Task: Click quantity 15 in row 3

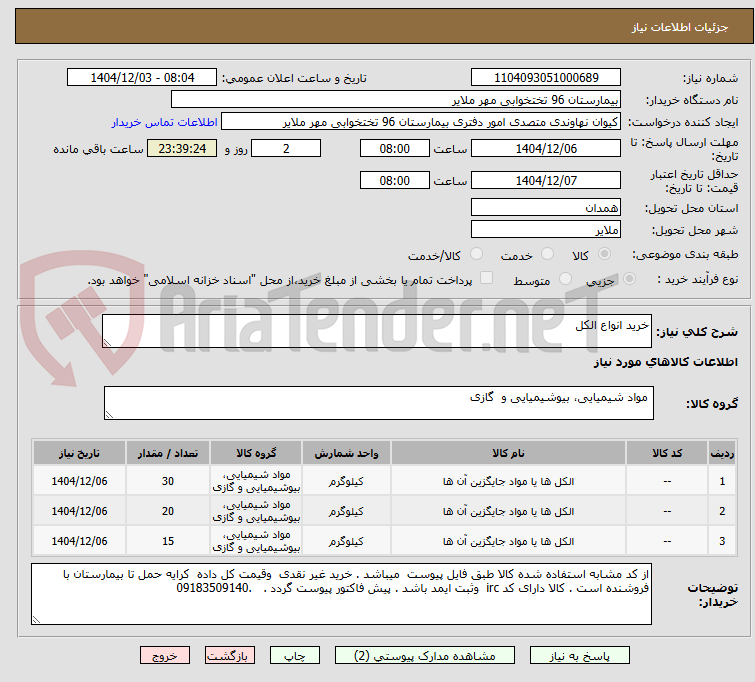Action: click(x=168, y=541)
